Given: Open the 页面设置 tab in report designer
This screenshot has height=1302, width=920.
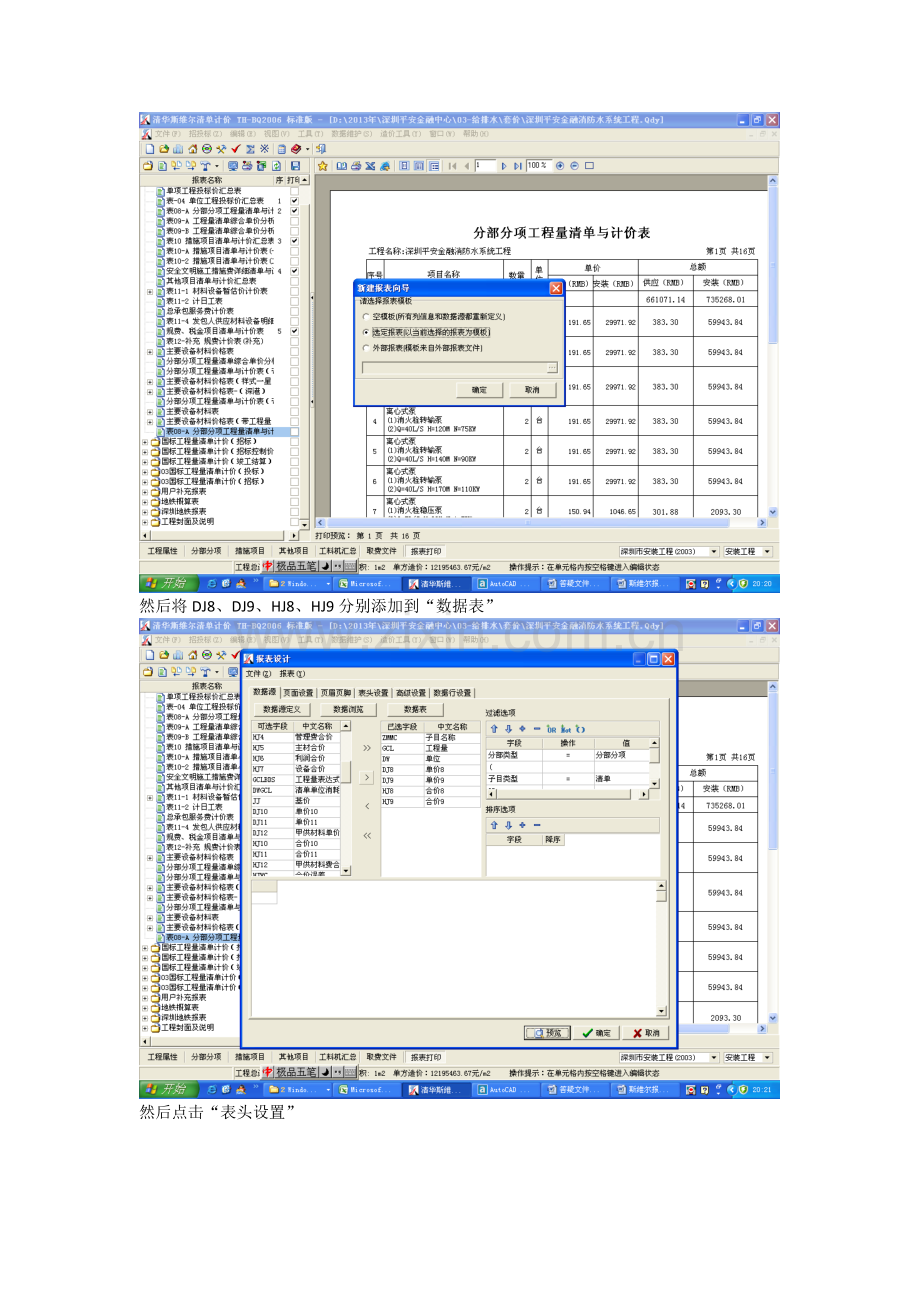Looking at the screenshot, I should [x=298, y=692].
